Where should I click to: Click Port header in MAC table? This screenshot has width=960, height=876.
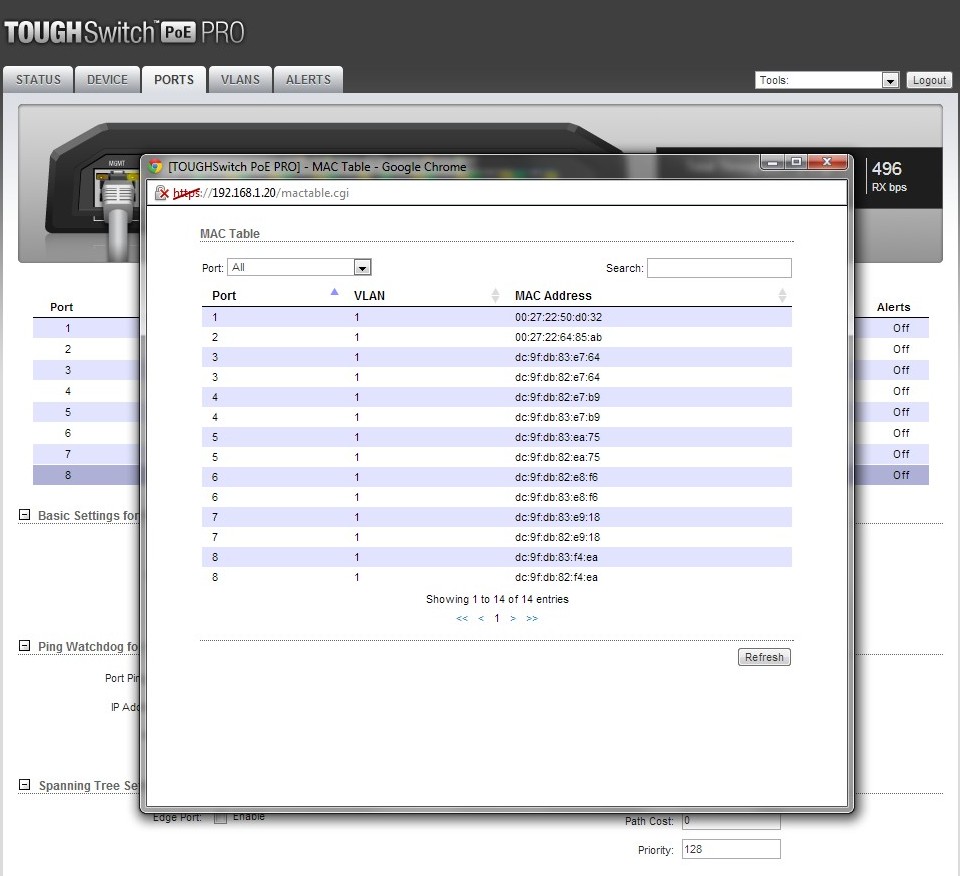pyautogui.click(x=224, y=296)
